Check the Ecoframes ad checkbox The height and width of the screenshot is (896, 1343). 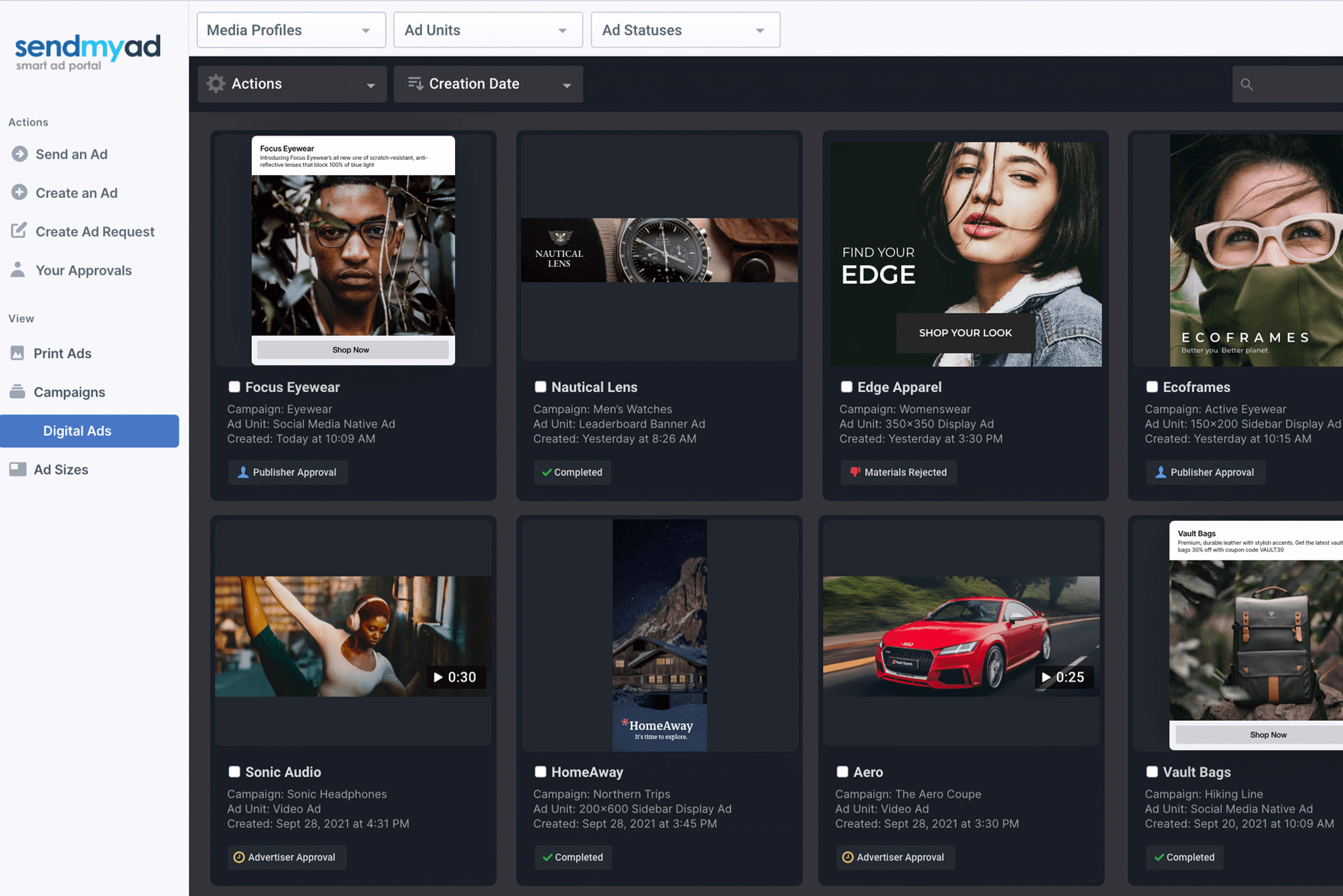click(1152, 387)
